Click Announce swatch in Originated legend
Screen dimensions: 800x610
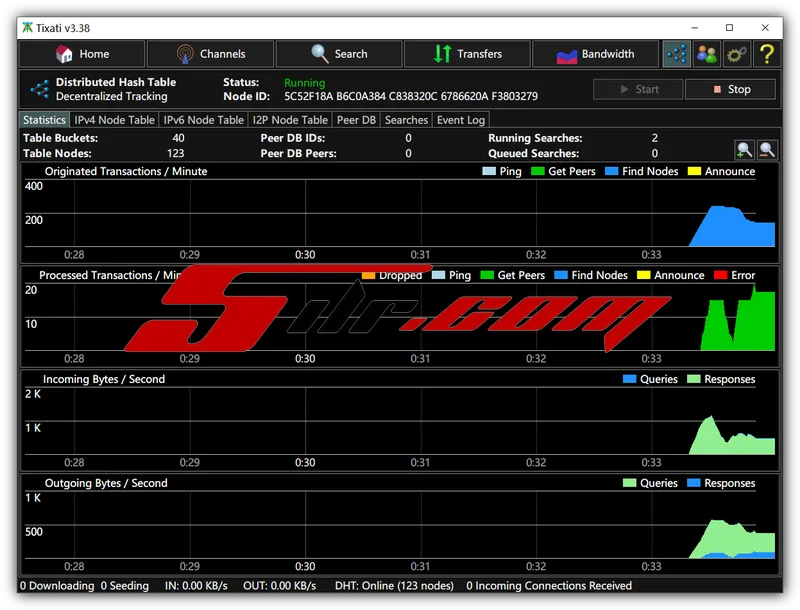tap(694, 171)
